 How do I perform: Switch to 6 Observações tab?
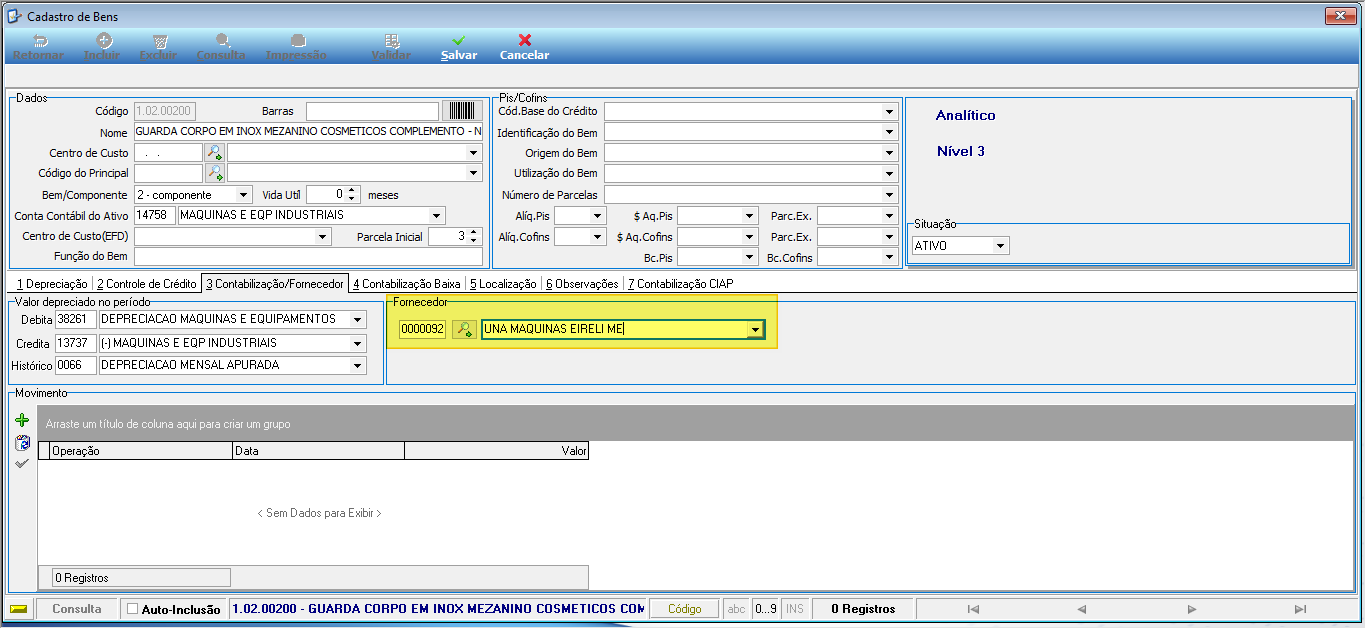tap(582, 284)
